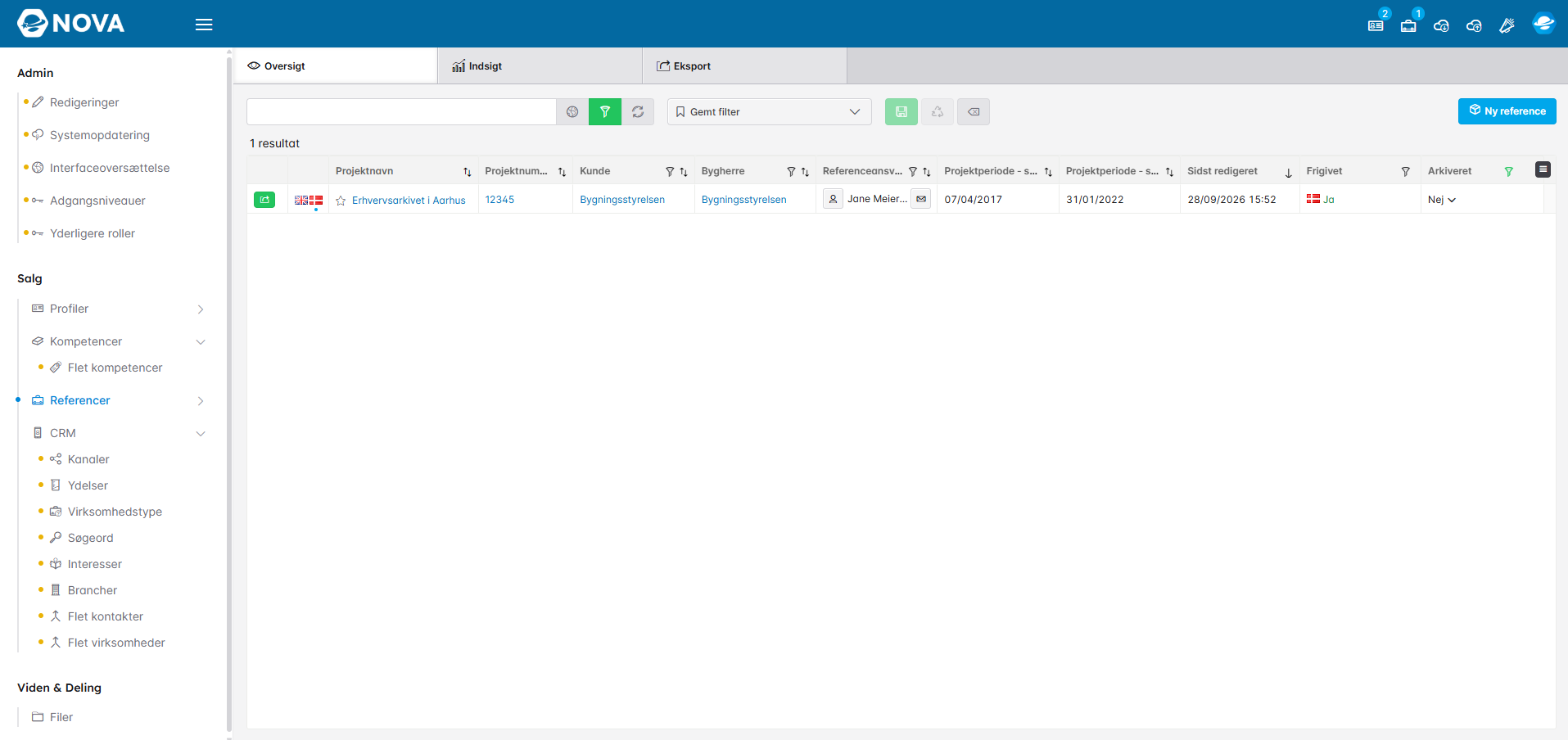1568x740 pixels.
Task: Open the planet user avatar menu
Action: 1543,23
